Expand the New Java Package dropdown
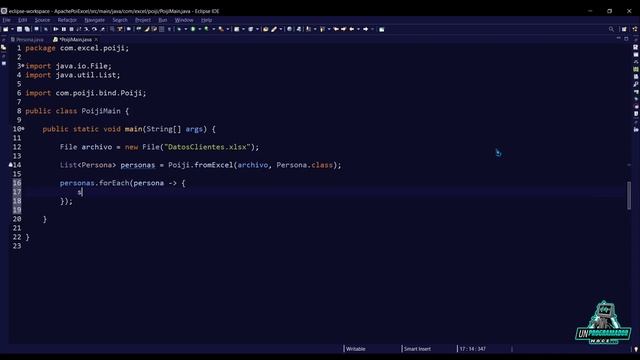This screenshot has width=640, height=360. (244, 29)
